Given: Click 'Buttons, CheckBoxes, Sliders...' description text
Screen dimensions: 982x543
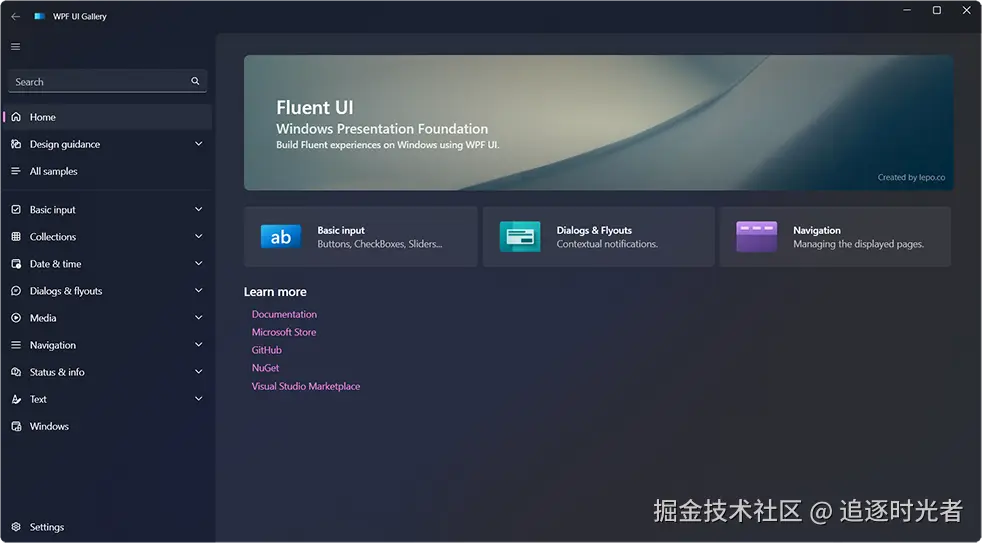Looking at the screenshot, I should tap(380, 244).
